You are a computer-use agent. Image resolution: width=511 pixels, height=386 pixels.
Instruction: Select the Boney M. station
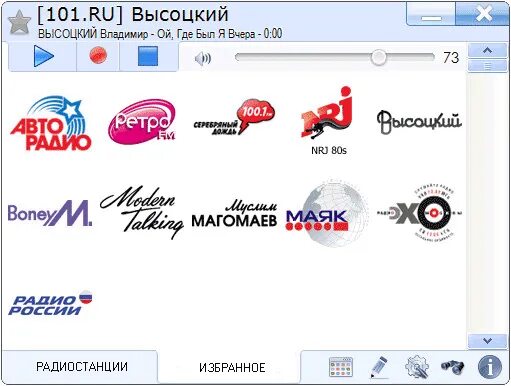coord(50,213)
